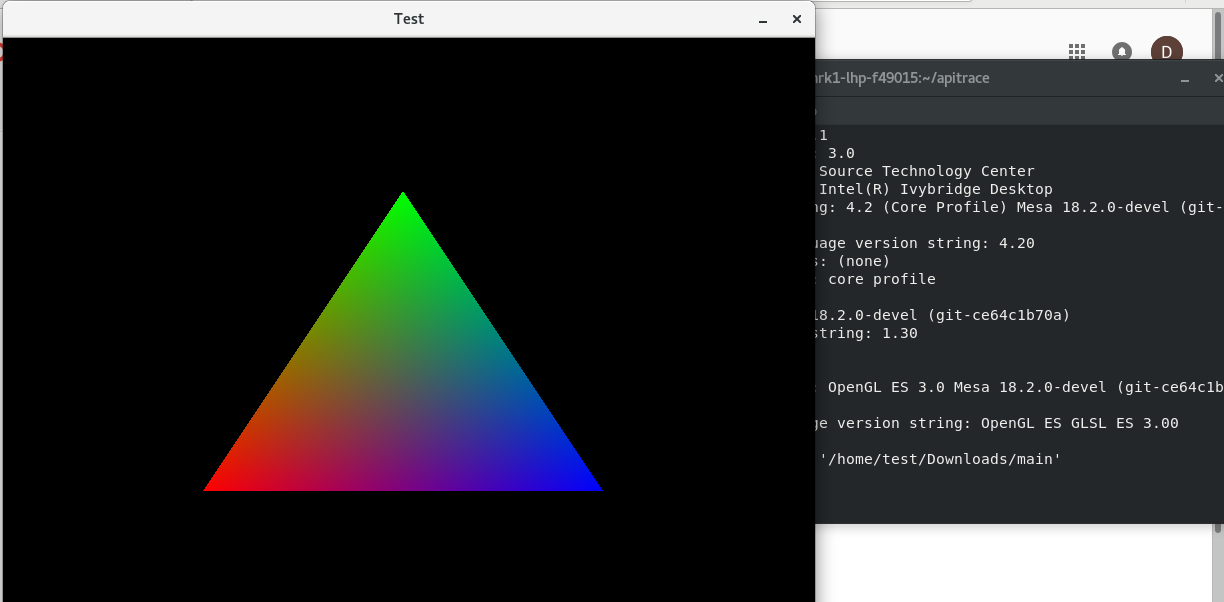Image resolution: width=1224 pixels, height=602 pixels.
Task: Open the Google apps grid icon
Action: 1077,50
